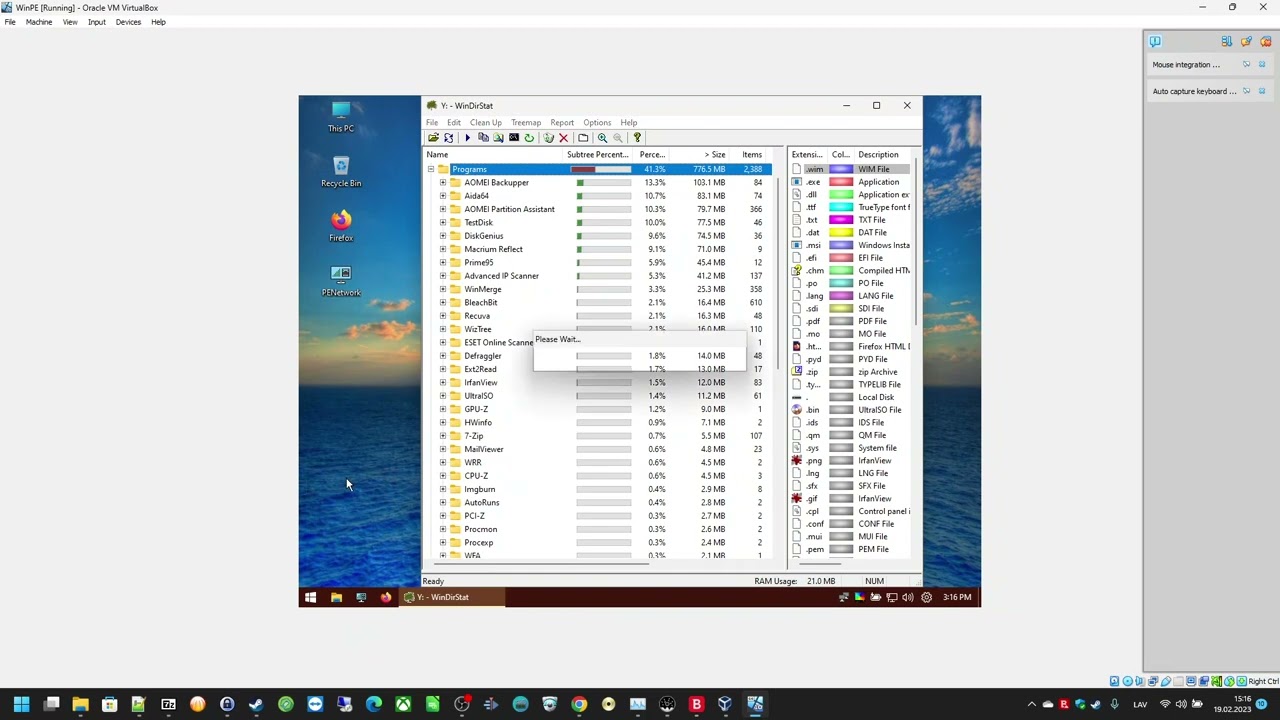
Task: Collapse the Programs folder tree node
Action: pos(431,169)
